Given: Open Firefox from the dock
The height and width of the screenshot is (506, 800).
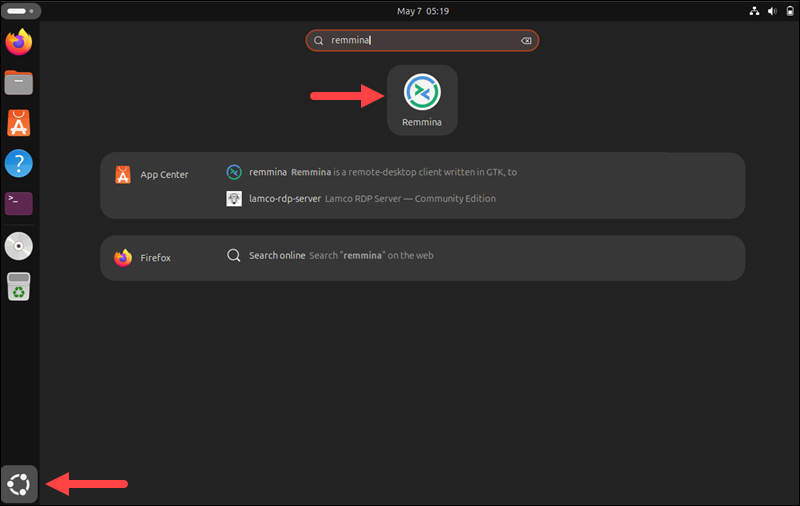Looking at the screenshot, I should tap(19, 42).
